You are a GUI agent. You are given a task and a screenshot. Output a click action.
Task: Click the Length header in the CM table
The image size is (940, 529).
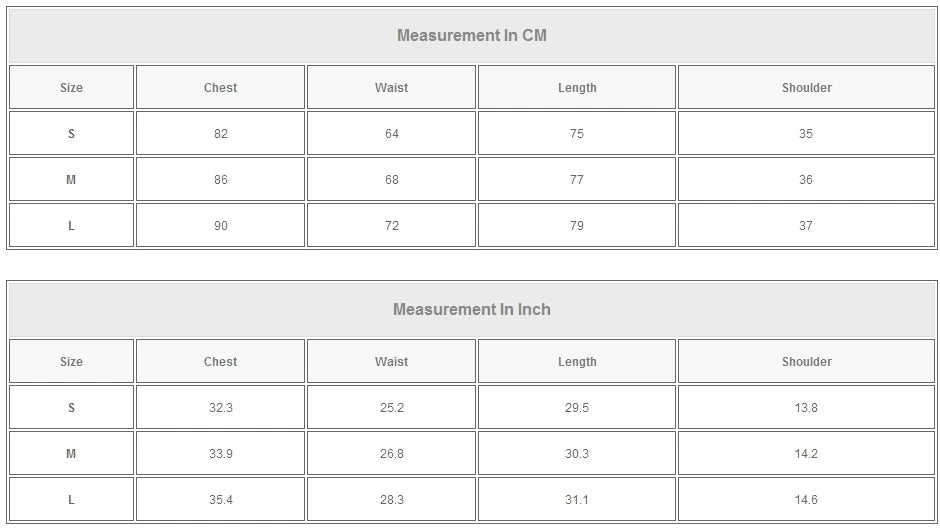(577, 88)
